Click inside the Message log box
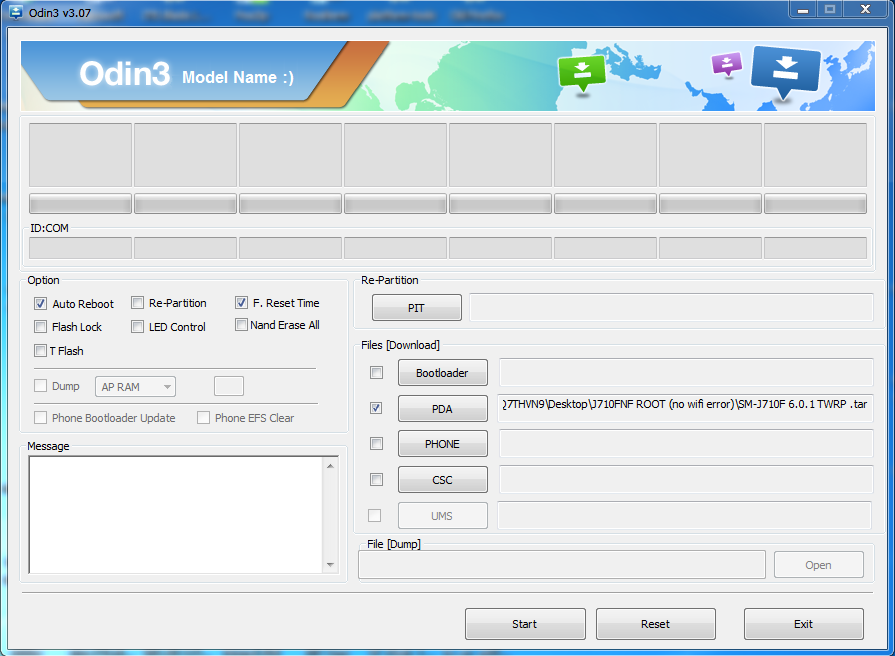The image size is (895, 656). pos(176,514)
